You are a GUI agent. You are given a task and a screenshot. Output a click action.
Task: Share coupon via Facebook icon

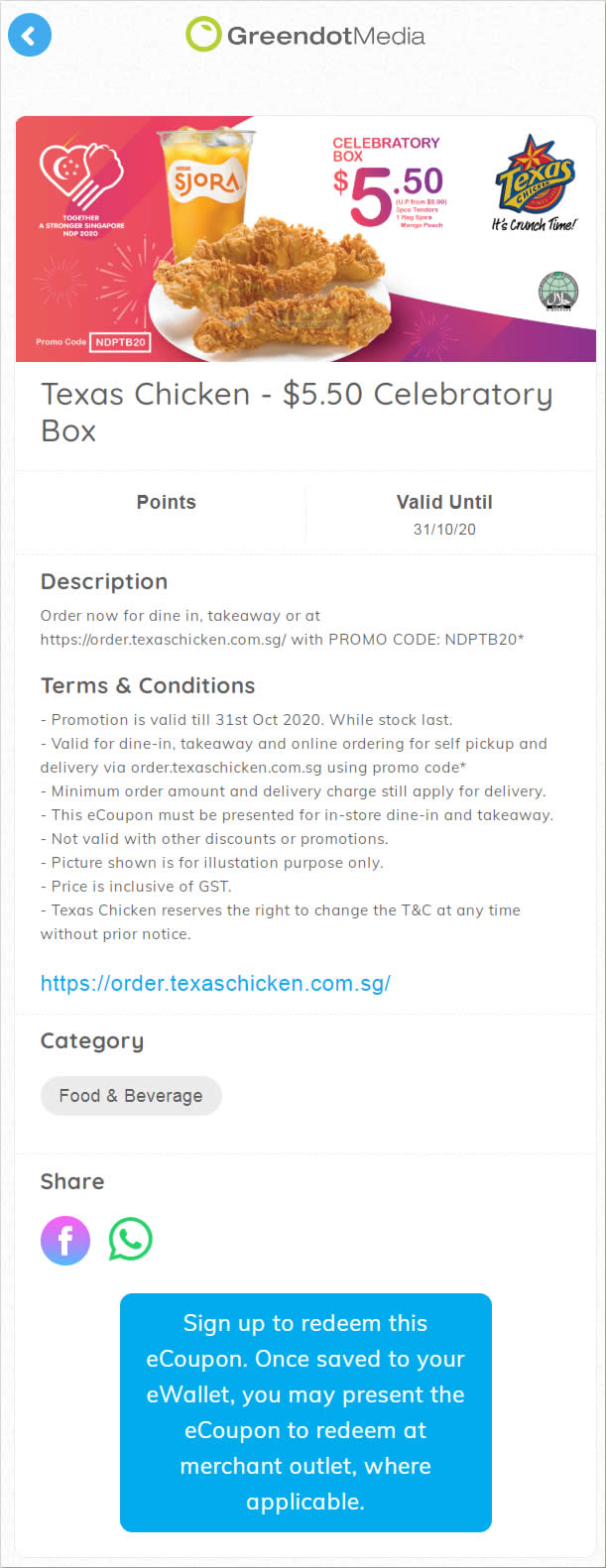point(65,1240)
